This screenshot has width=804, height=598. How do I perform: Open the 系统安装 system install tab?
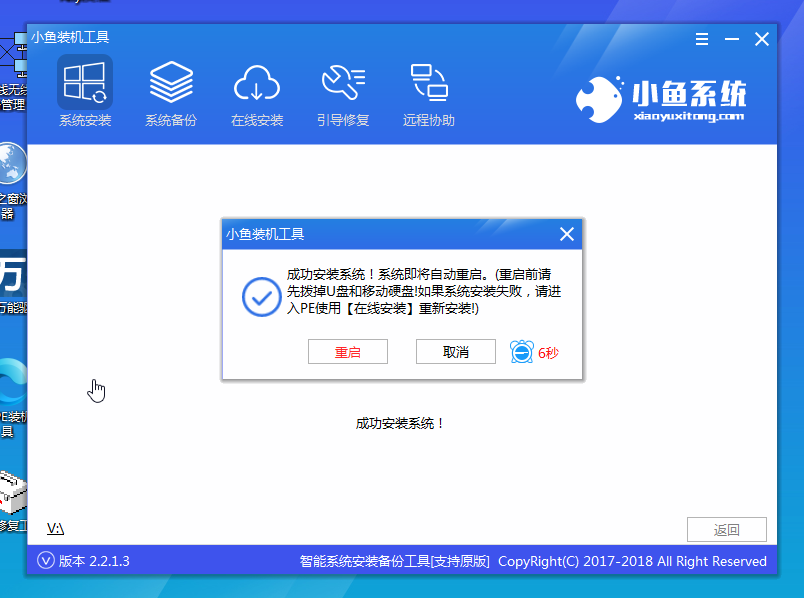click(x=85, y=92)
